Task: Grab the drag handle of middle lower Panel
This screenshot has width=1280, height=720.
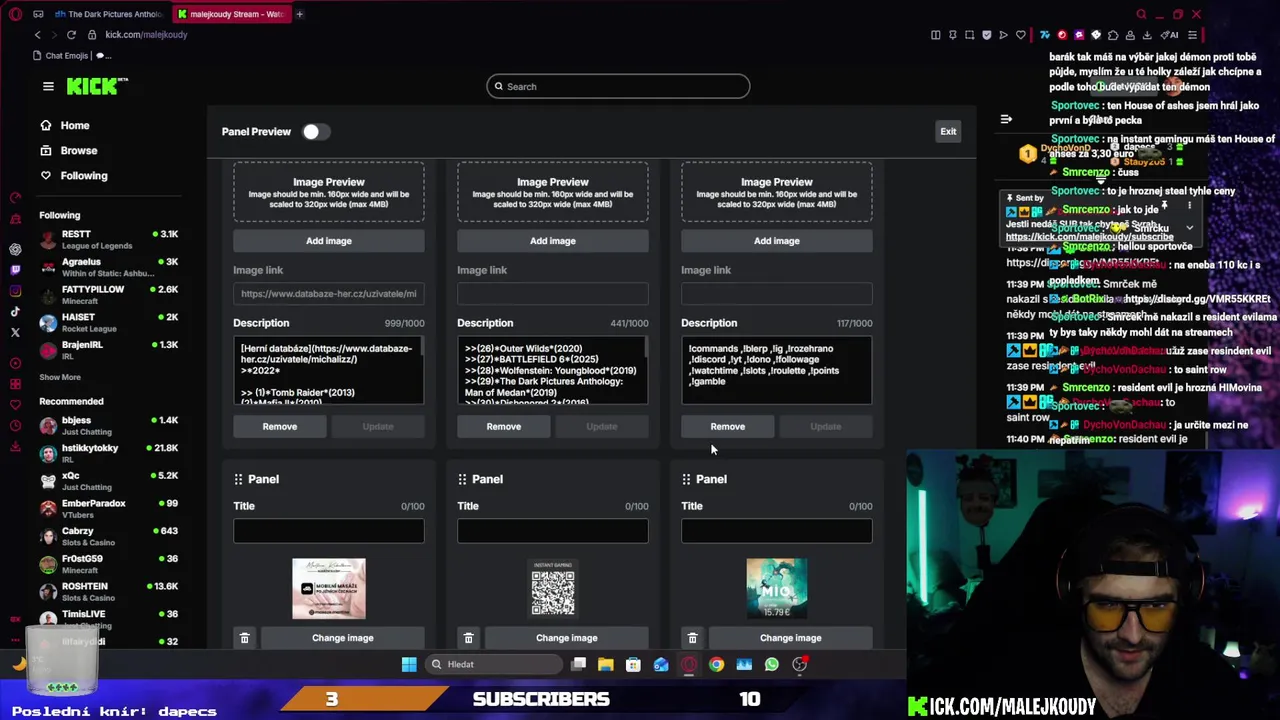Action: click(x=462, y=479)
